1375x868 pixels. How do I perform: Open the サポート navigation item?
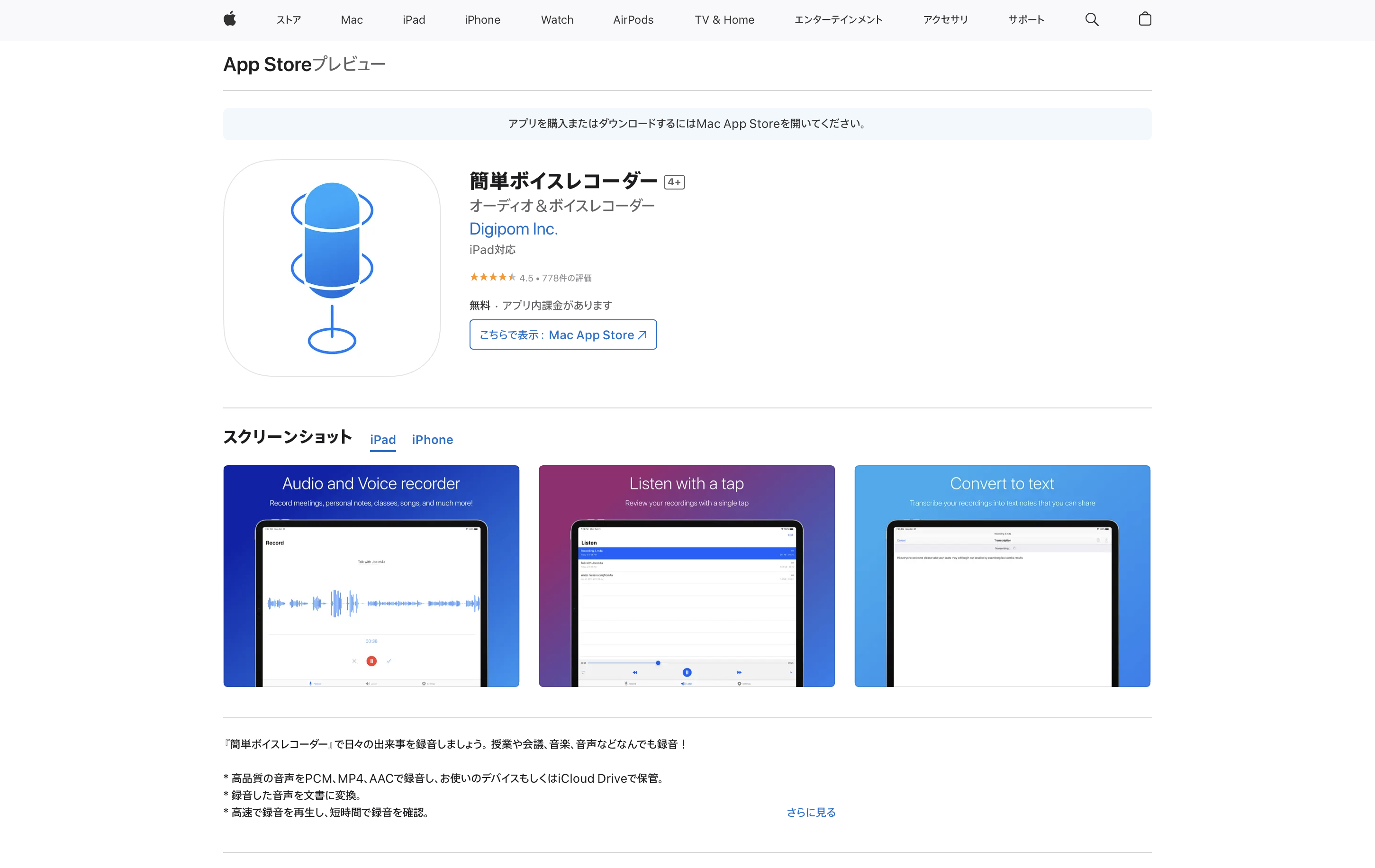click(x=1025, y=19)
